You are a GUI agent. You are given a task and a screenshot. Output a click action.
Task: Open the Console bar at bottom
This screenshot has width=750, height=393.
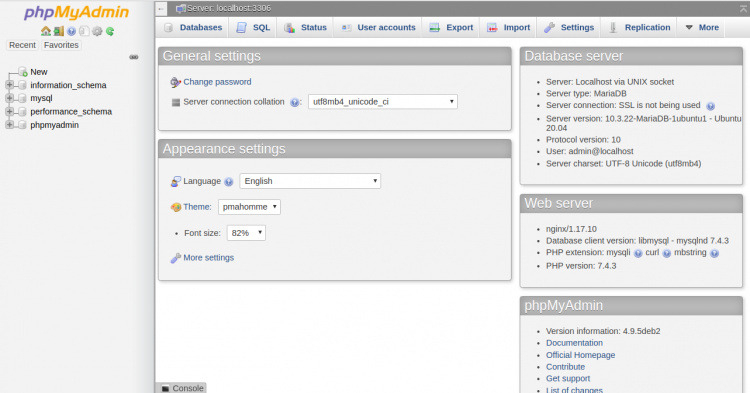click(x=182, y=388)
